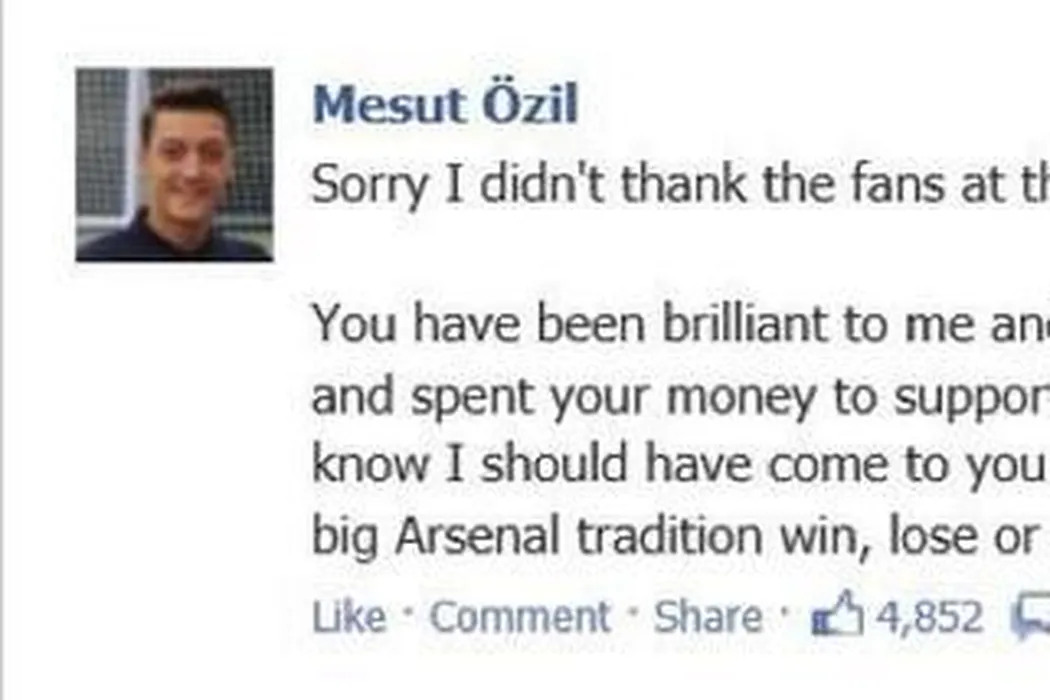
Task: Click the line starting "You have been"
Action: 680,323
